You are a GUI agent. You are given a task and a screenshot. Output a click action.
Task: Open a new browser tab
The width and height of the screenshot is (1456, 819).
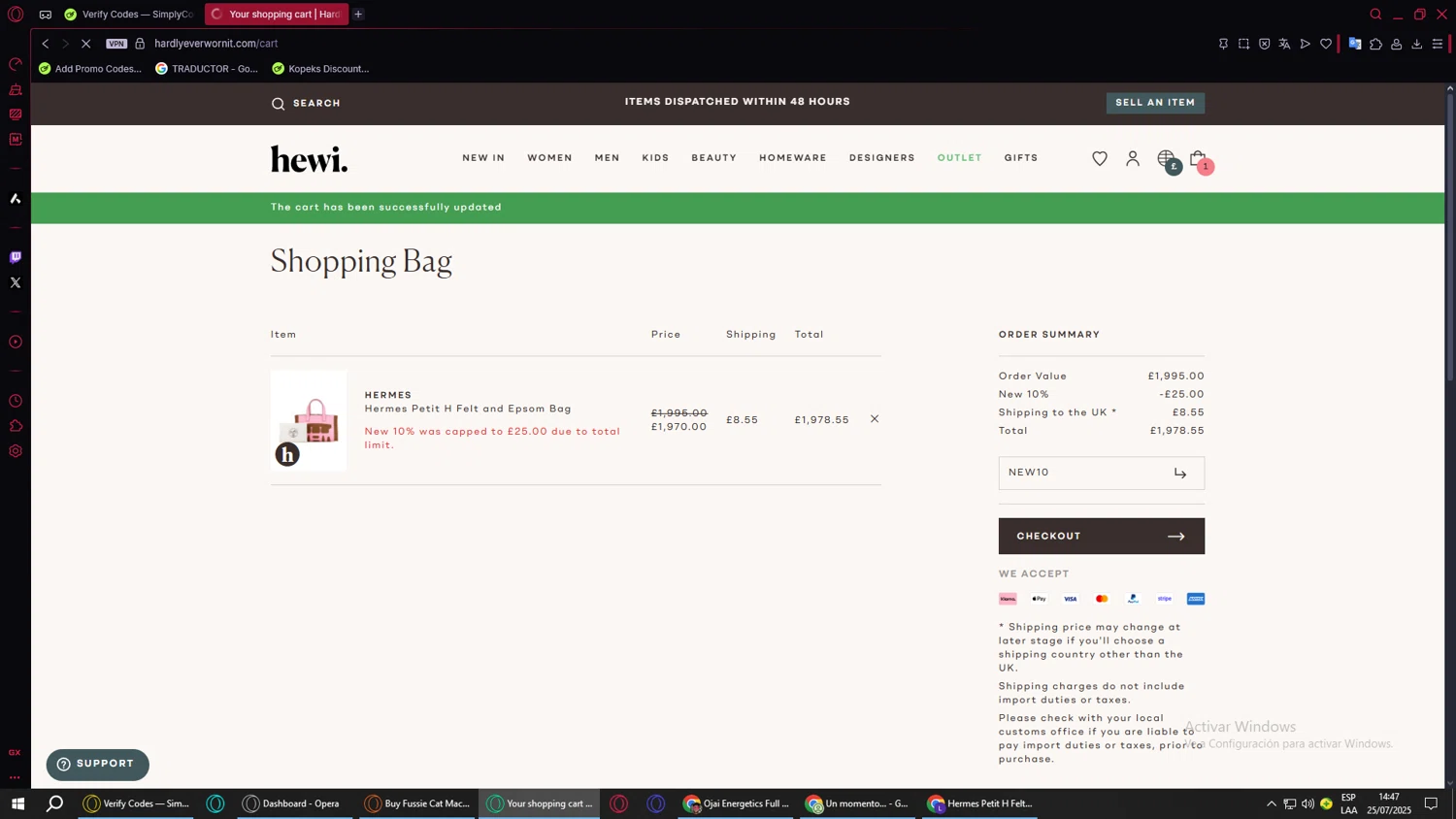tap(358, 15)
